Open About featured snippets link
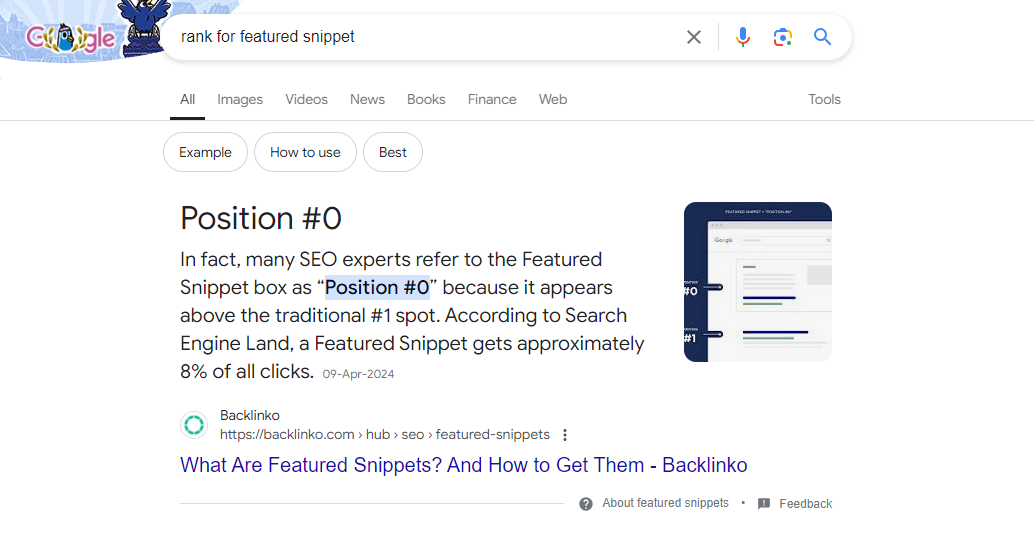1034x545 pixels. [665, 503]
